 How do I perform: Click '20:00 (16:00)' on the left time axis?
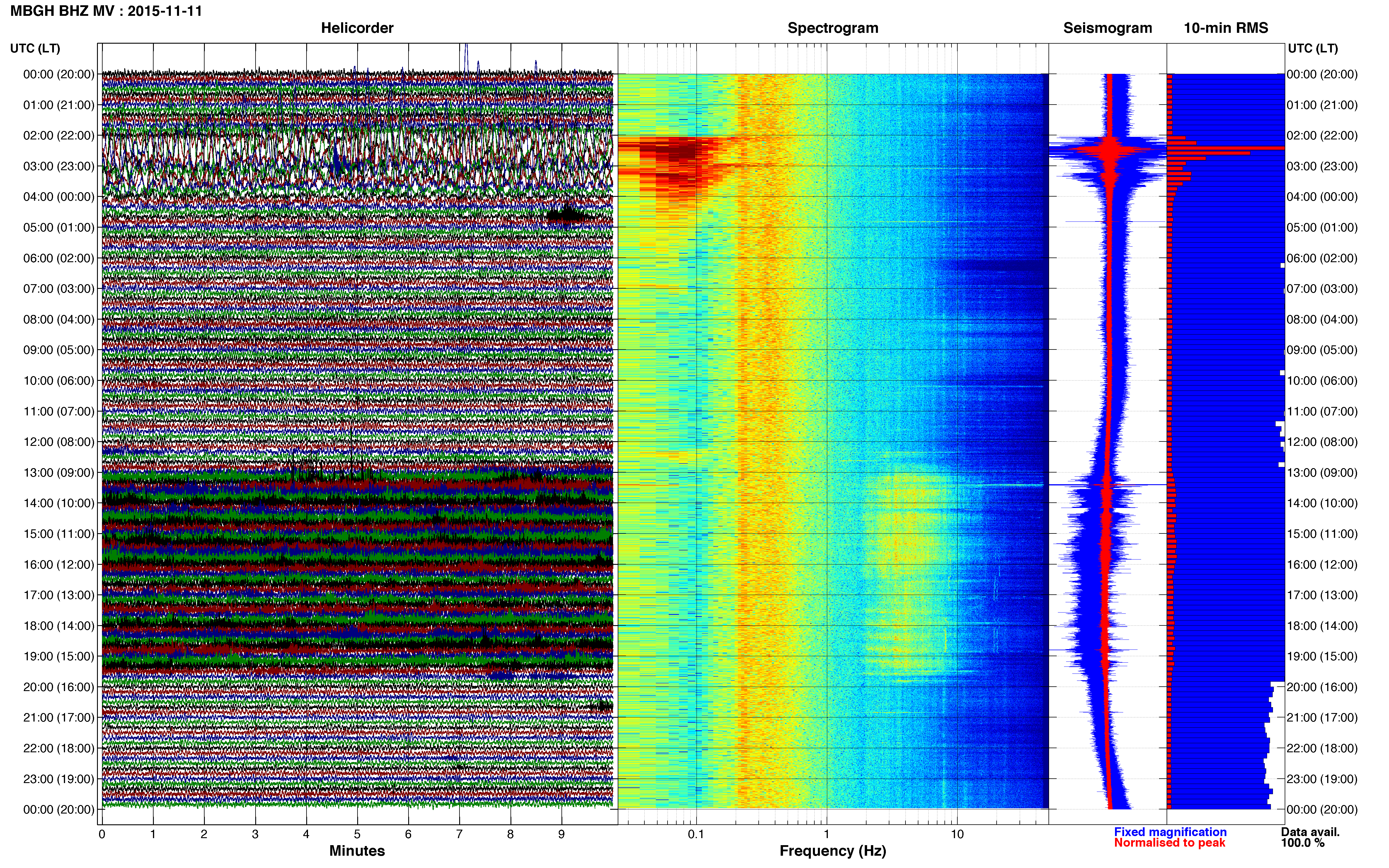click(59, 687)
